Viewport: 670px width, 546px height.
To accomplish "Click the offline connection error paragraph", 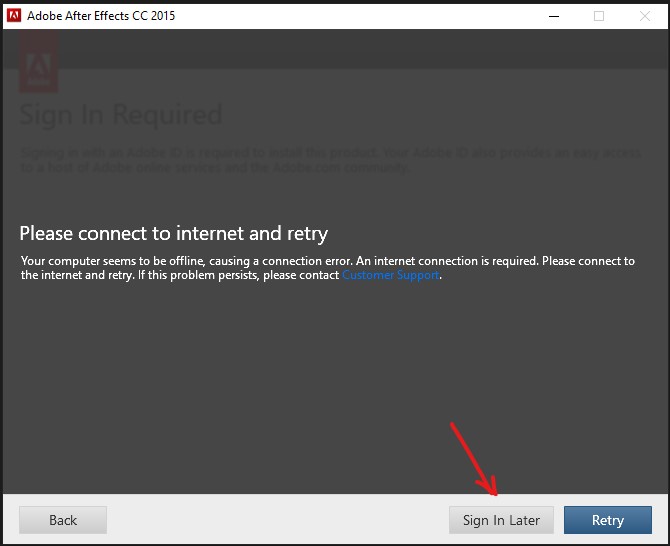I will (x=327, y=261).
